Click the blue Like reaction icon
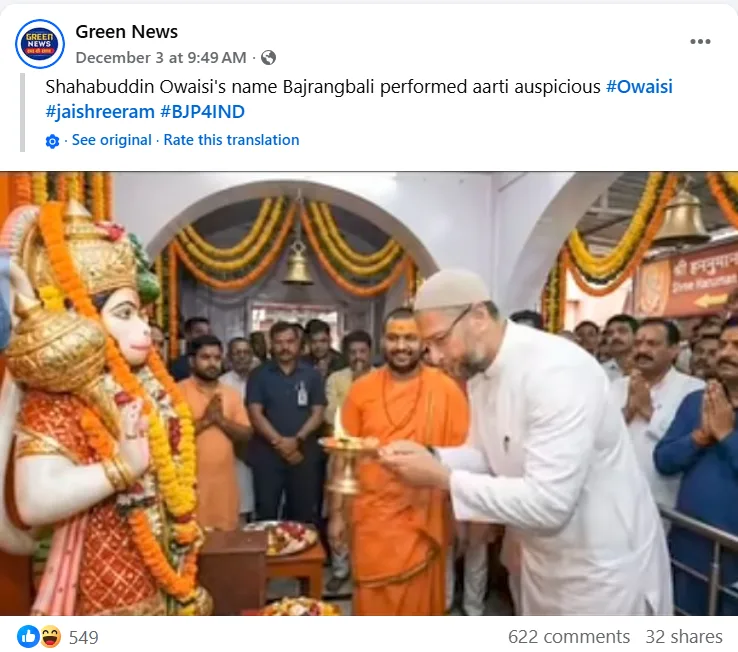Image resolution: width=738 pixels, height=652 pixels. (x=28, y=636)
